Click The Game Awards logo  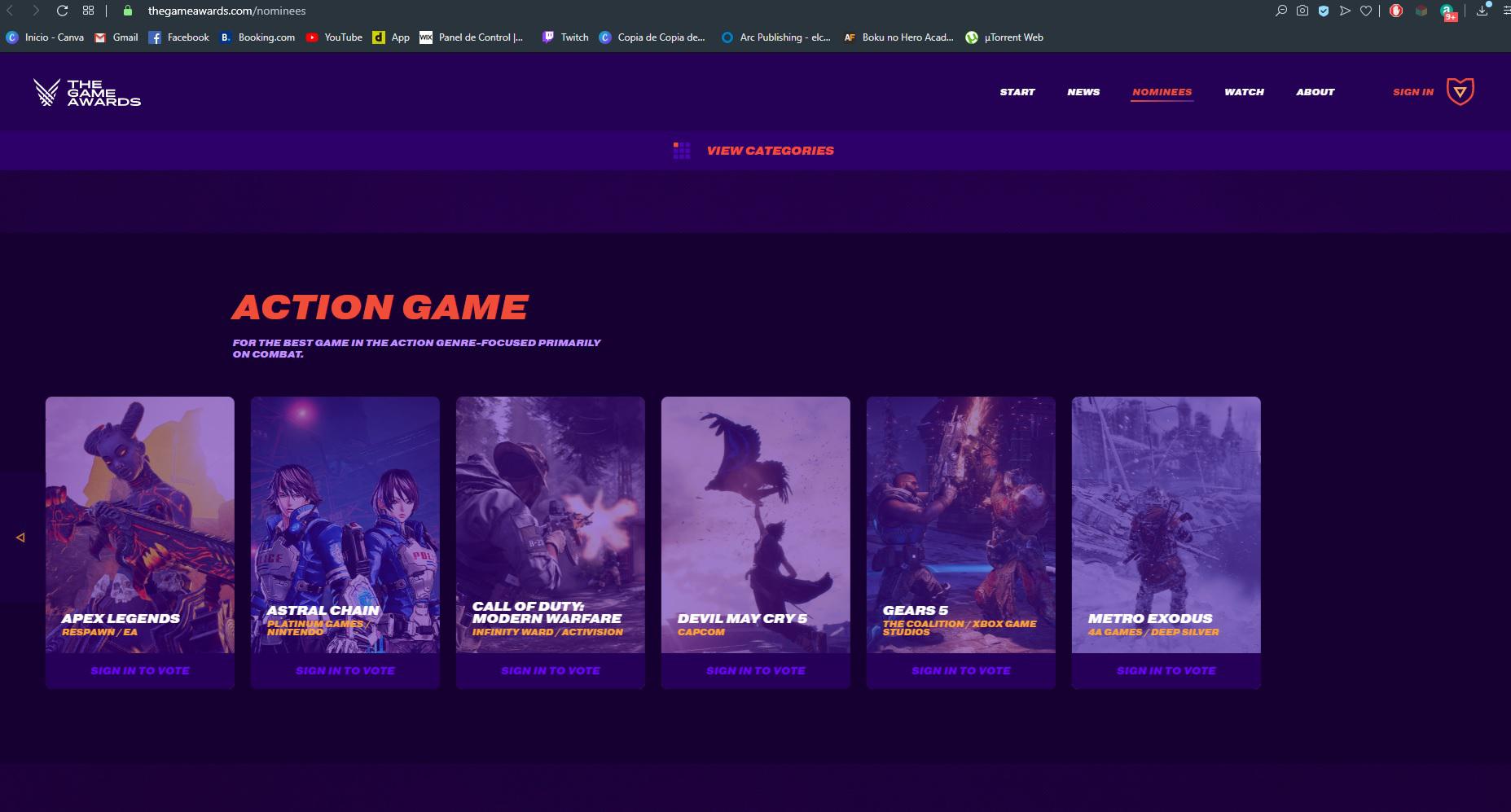point(87,93)
